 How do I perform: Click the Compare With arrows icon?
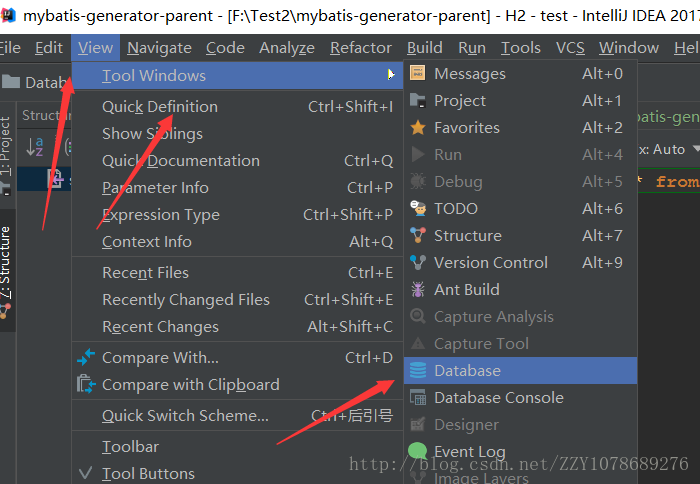[86, 358]
